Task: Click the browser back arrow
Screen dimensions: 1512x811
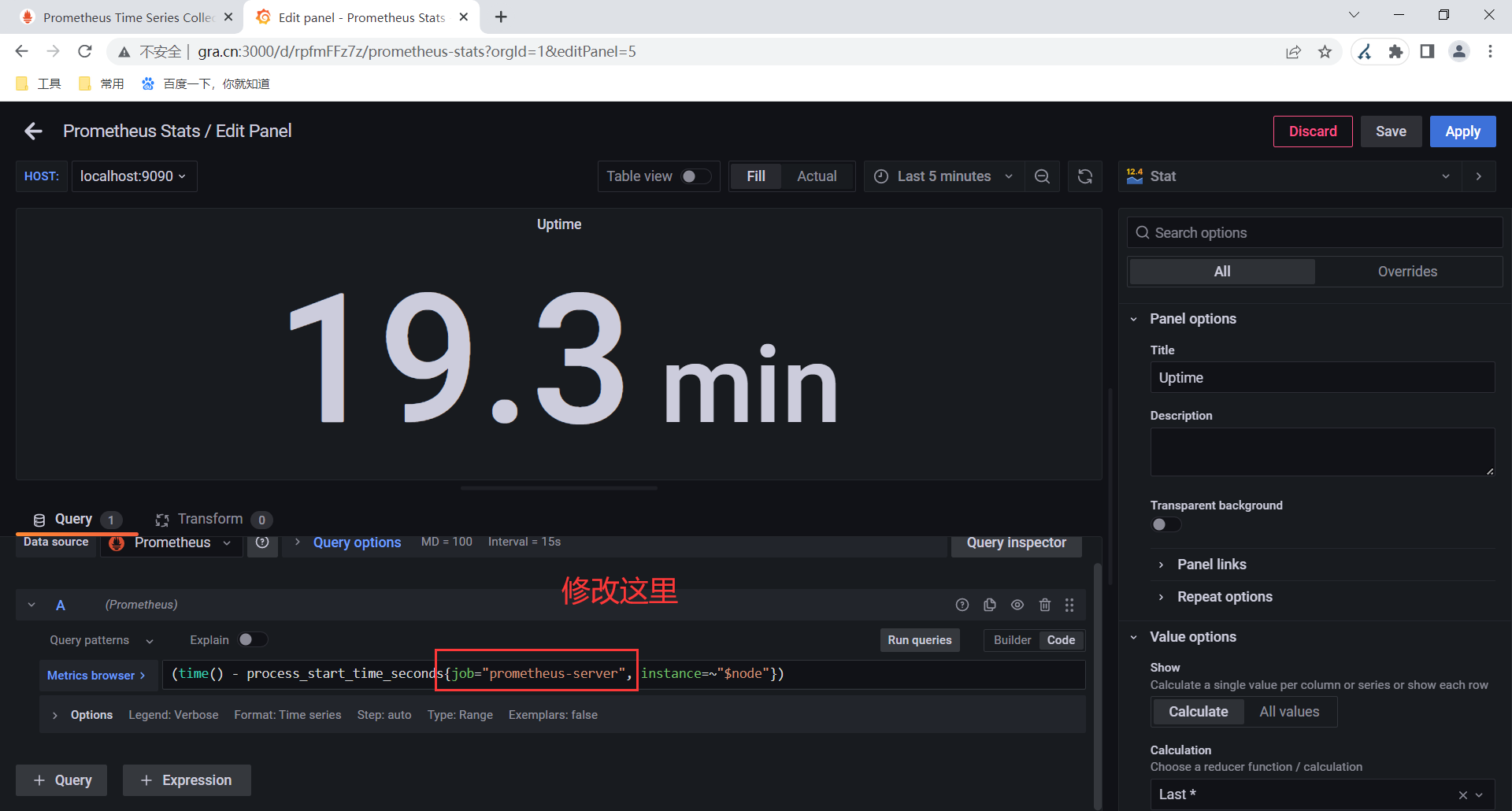Action: point(22,52)
